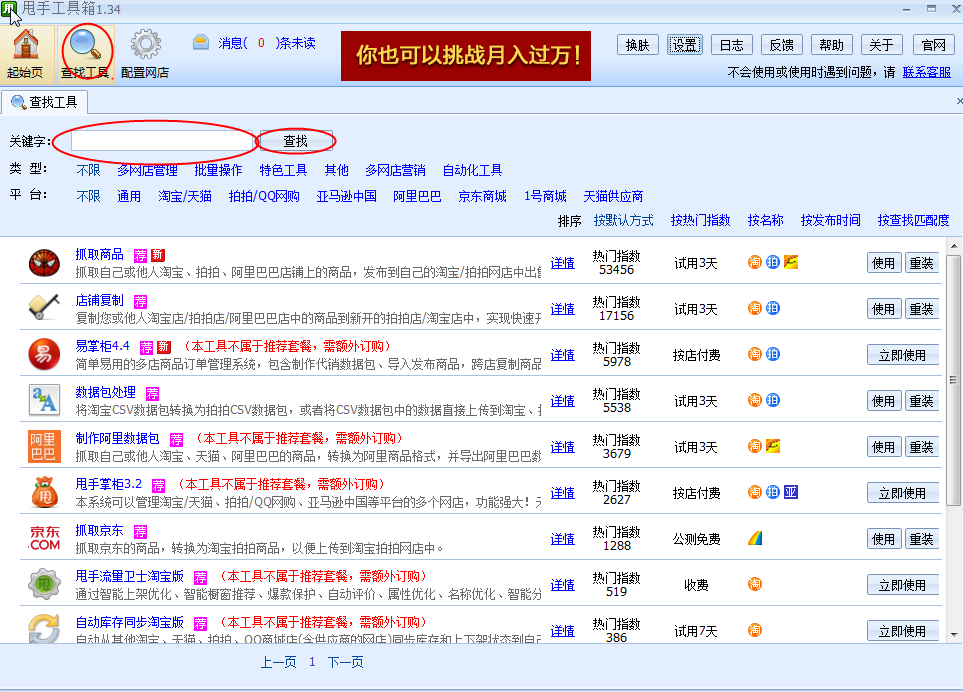Filter type by 特色工具

coord(283,170)
